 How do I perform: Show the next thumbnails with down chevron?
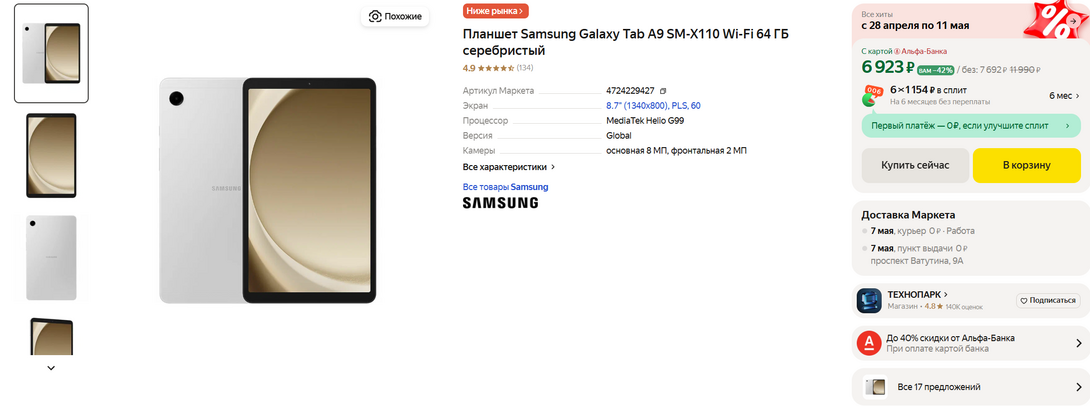[x=51, y=368]
